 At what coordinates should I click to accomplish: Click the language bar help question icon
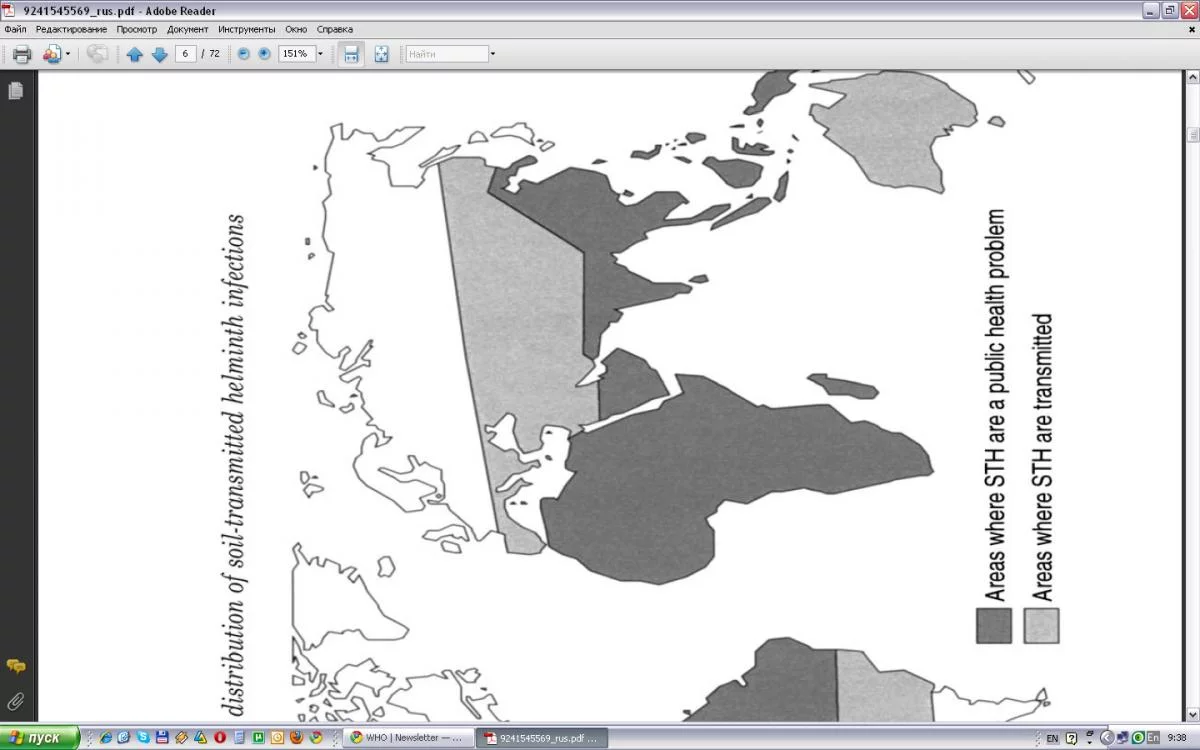tap(1072, 738)
